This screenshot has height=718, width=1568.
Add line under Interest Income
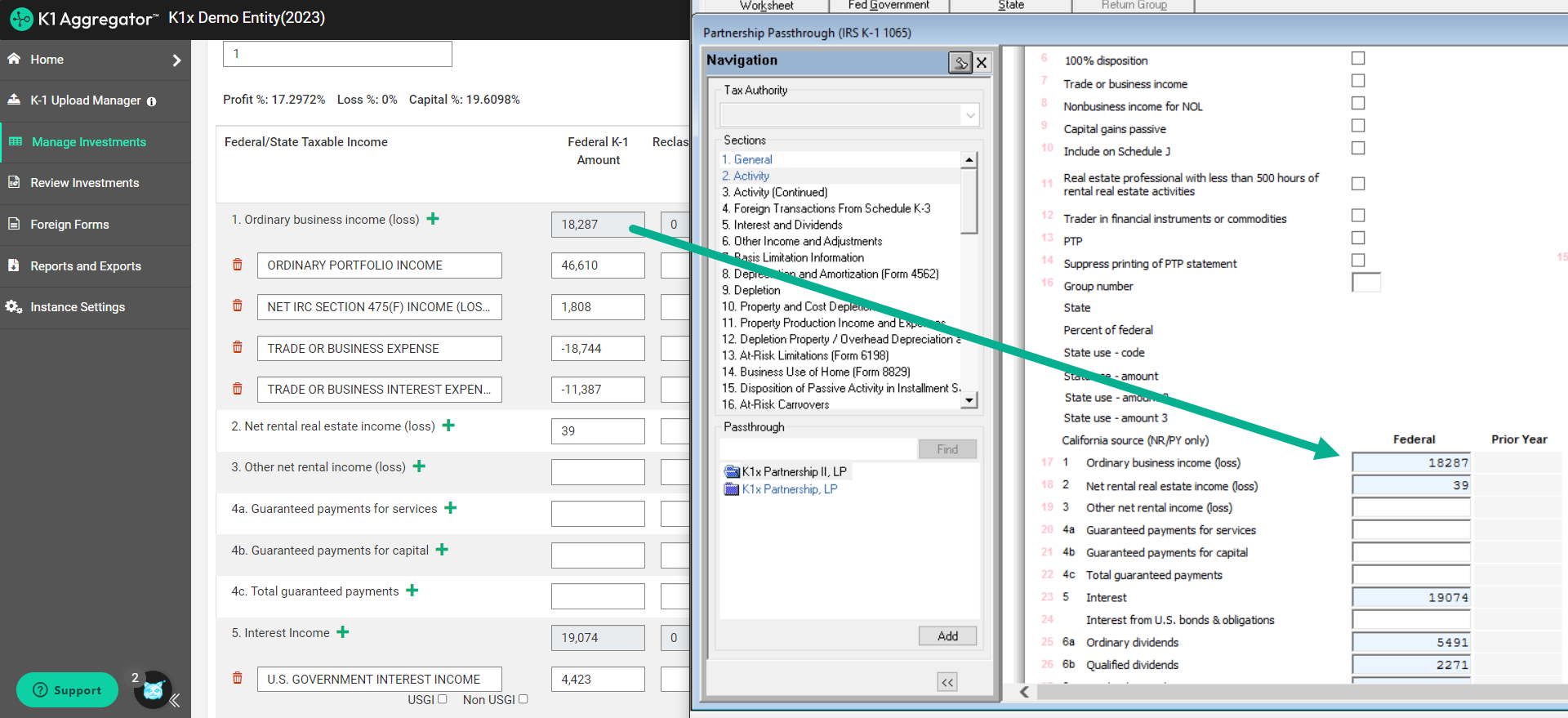coord(343,632)
